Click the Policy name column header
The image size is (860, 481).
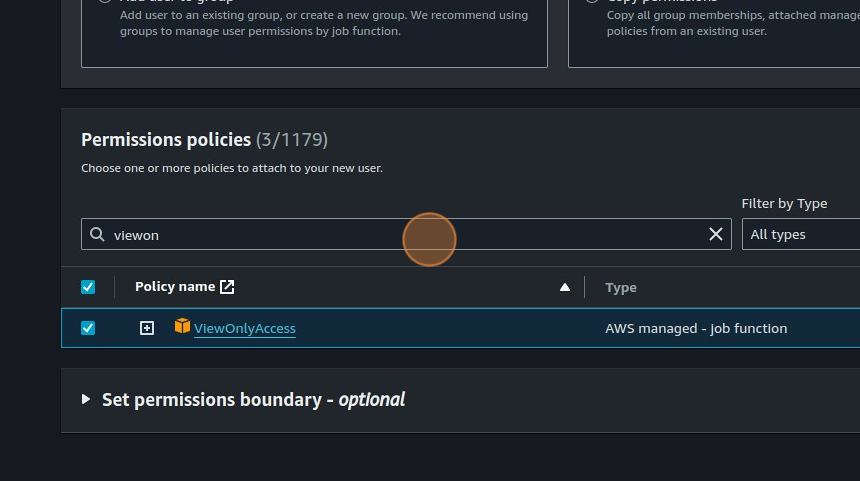[175, 287]
